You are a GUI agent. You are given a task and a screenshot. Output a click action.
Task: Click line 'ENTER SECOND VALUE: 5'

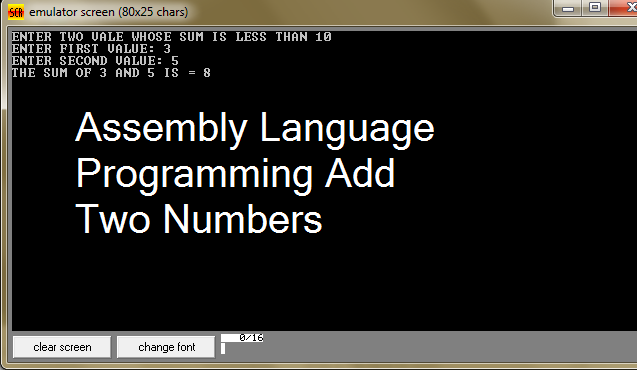point(95,61)
